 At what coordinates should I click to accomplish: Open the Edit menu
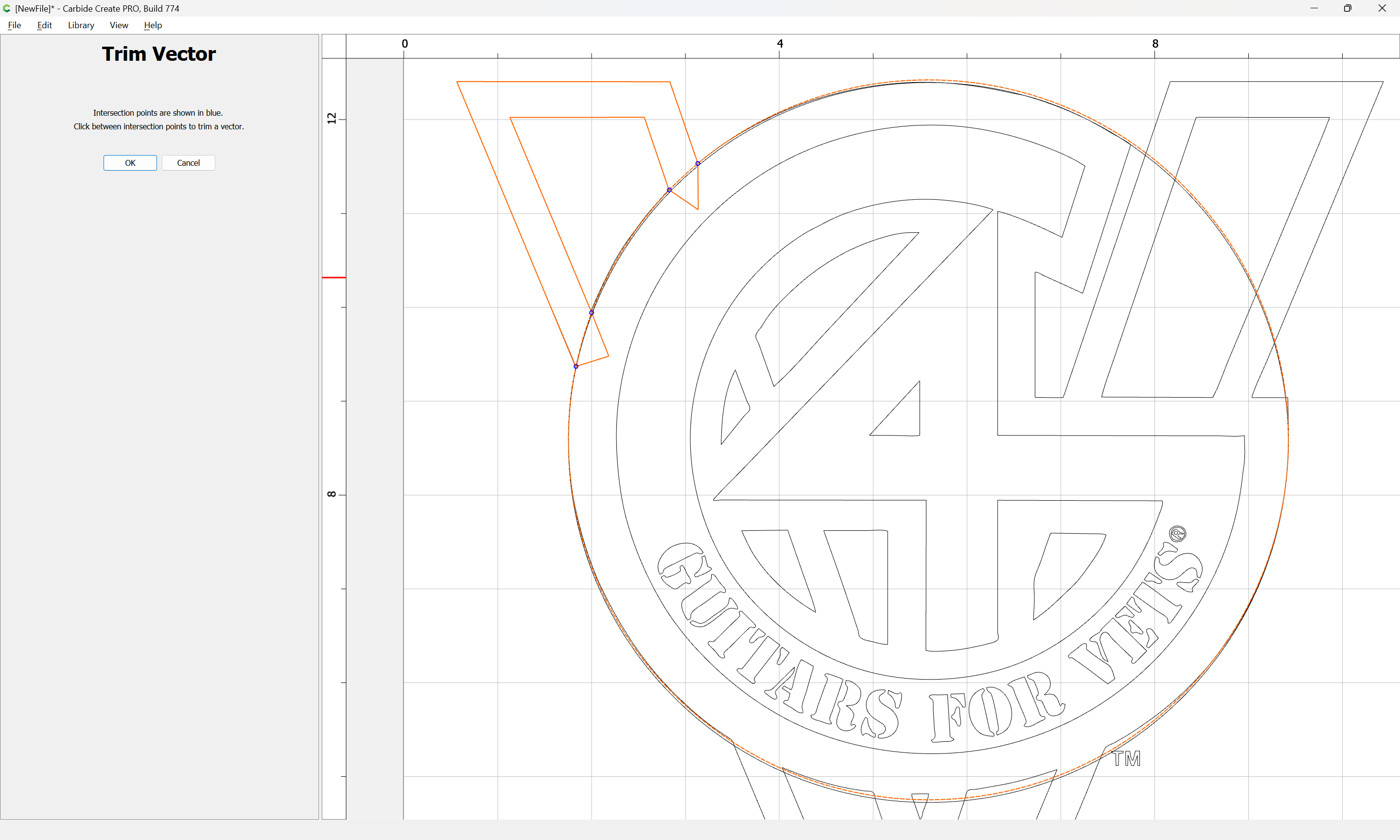pyautogui.click(x=44, y=25)
